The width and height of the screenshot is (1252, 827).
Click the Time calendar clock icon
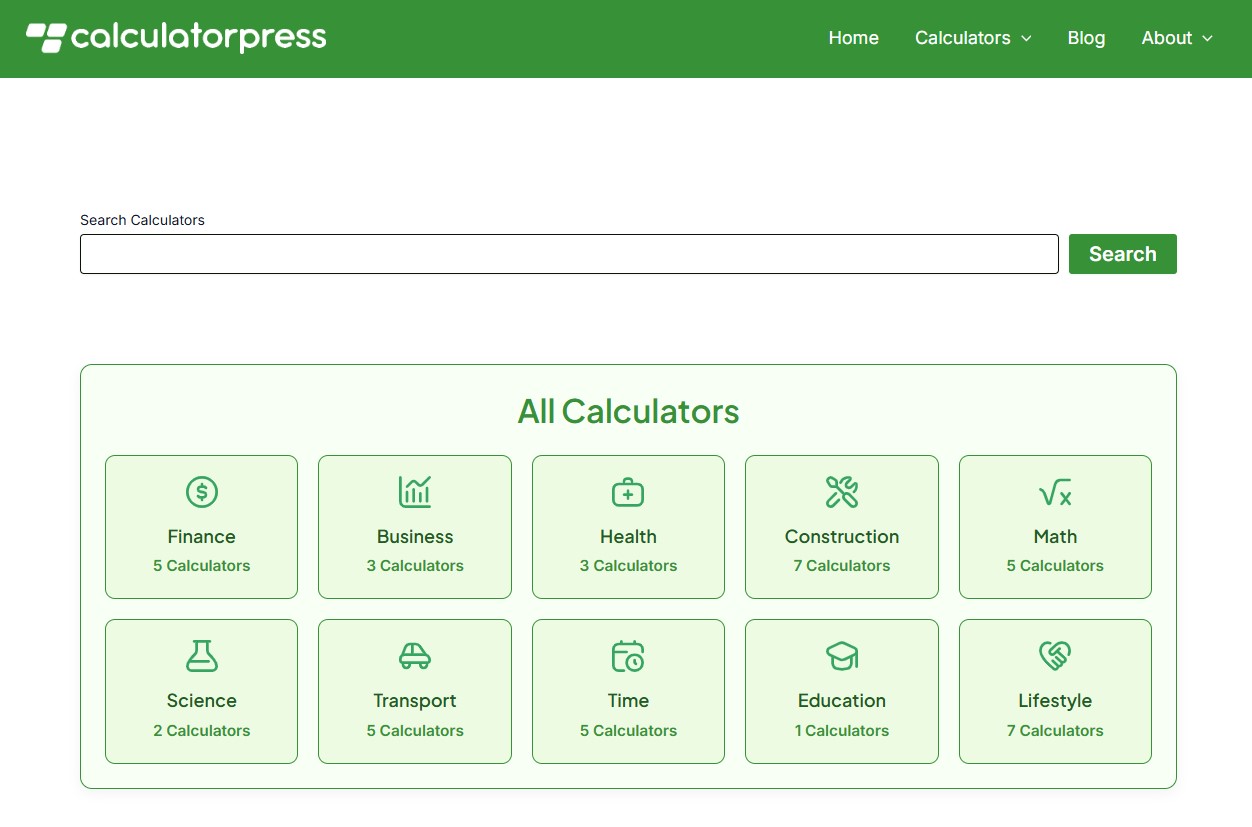[628, 656]
